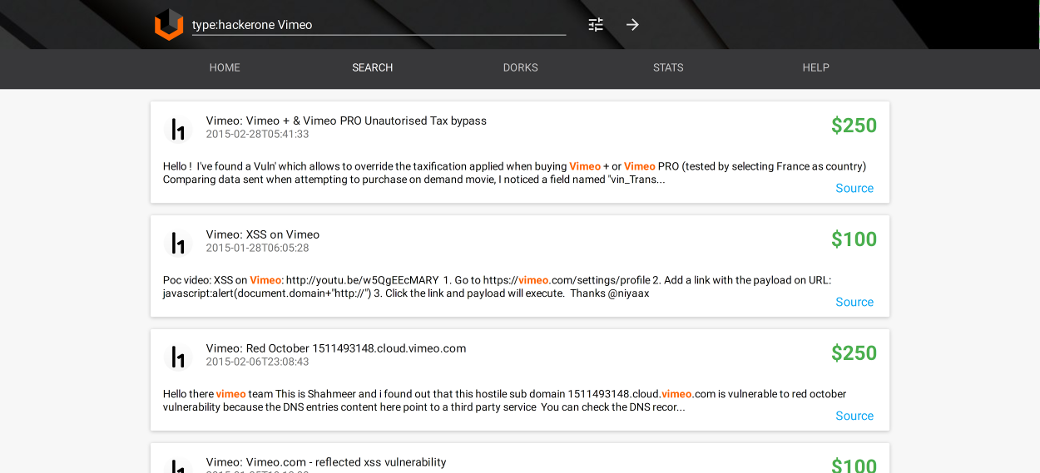View the STATS tab
The height and width of the screenshot is (473, 1040).
[668, 68]
